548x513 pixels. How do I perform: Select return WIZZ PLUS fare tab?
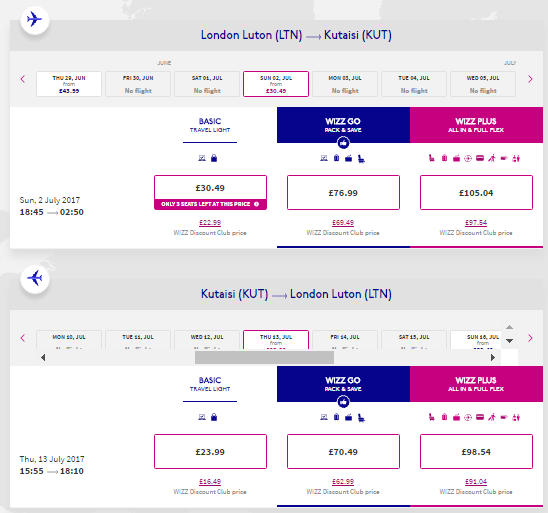pyautogui.click(x=476, y=384)
